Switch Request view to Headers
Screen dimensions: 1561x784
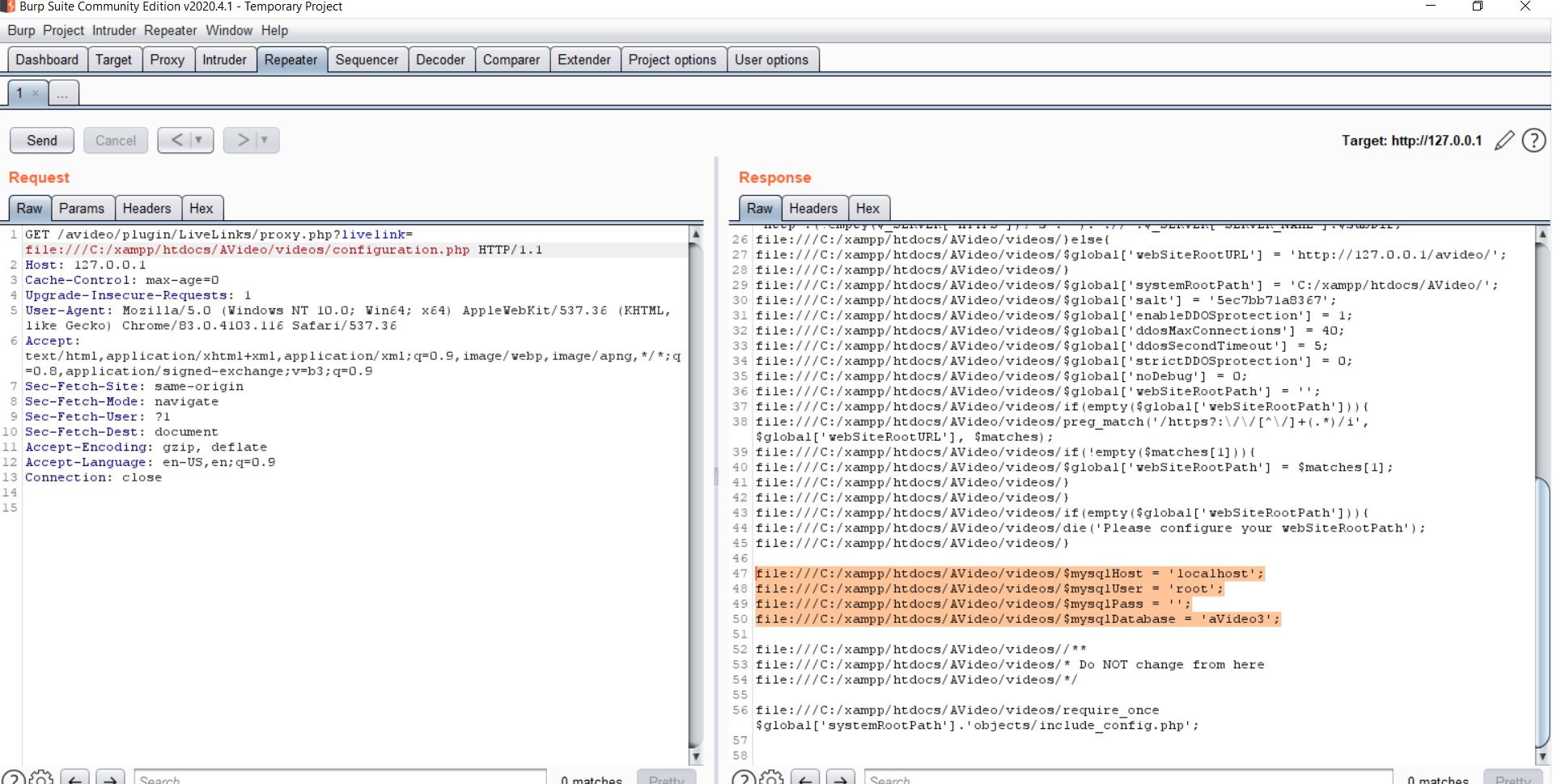coord(147,209)
